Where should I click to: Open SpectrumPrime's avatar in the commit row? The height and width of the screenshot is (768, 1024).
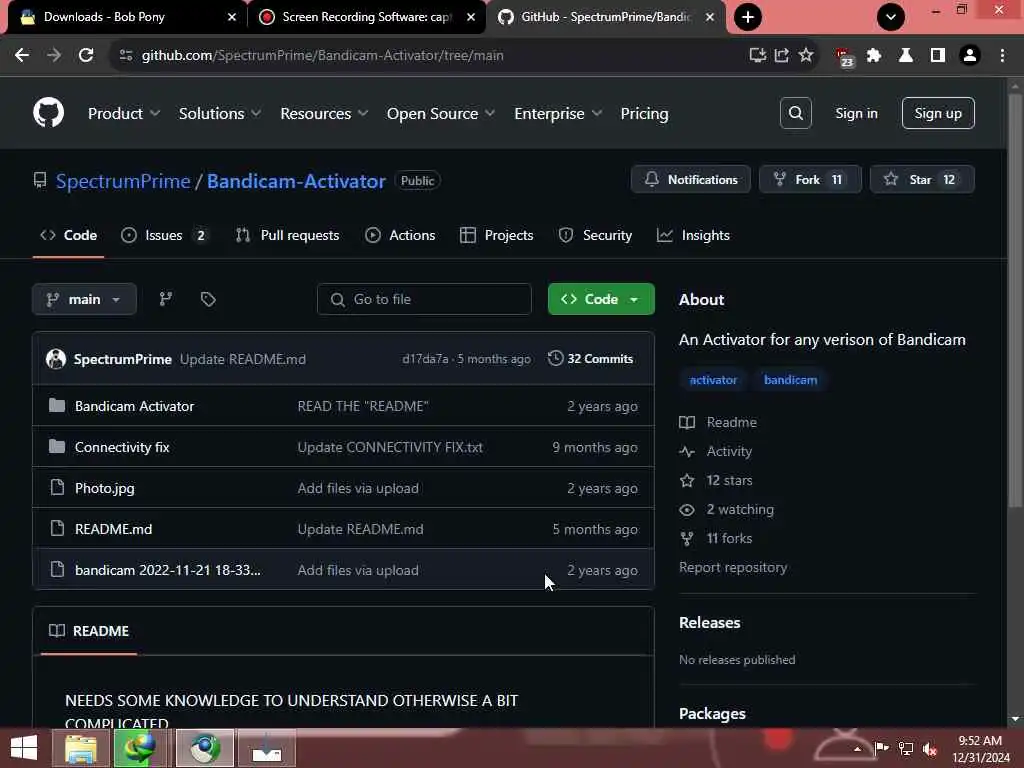pos(56,359)
